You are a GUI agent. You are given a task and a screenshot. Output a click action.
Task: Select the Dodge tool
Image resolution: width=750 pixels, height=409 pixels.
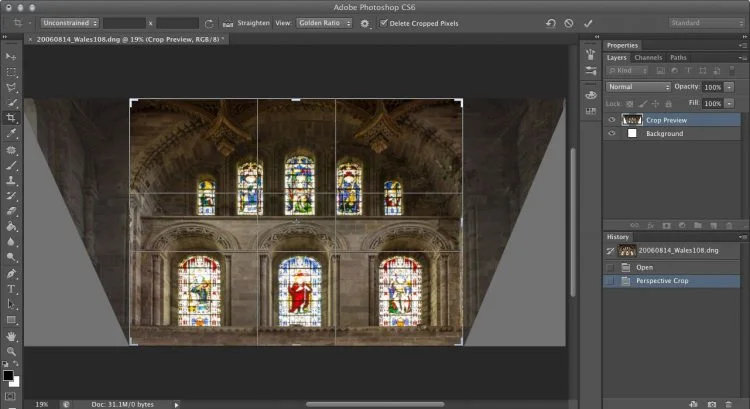11,257
